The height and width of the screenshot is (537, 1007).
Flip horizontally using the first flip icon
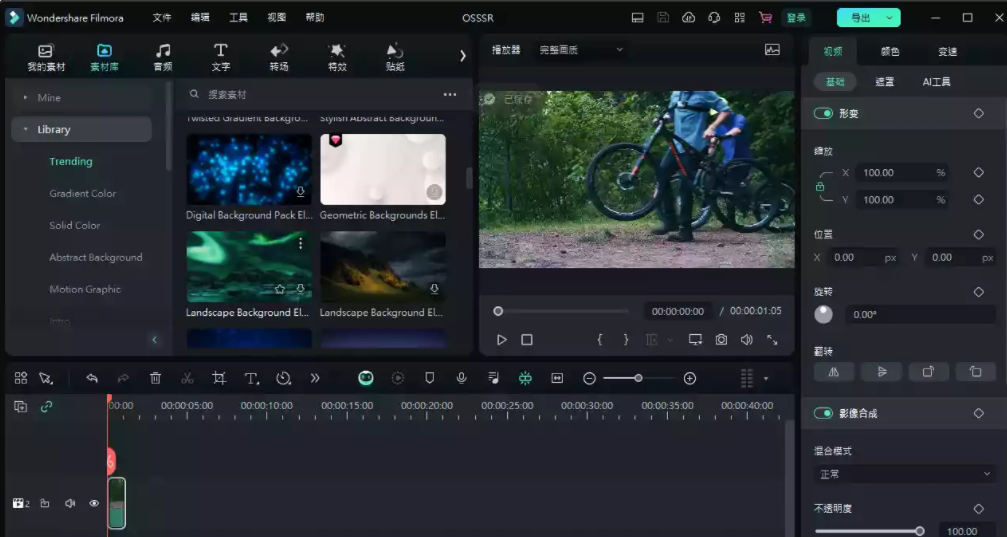(x=833, y=371)
